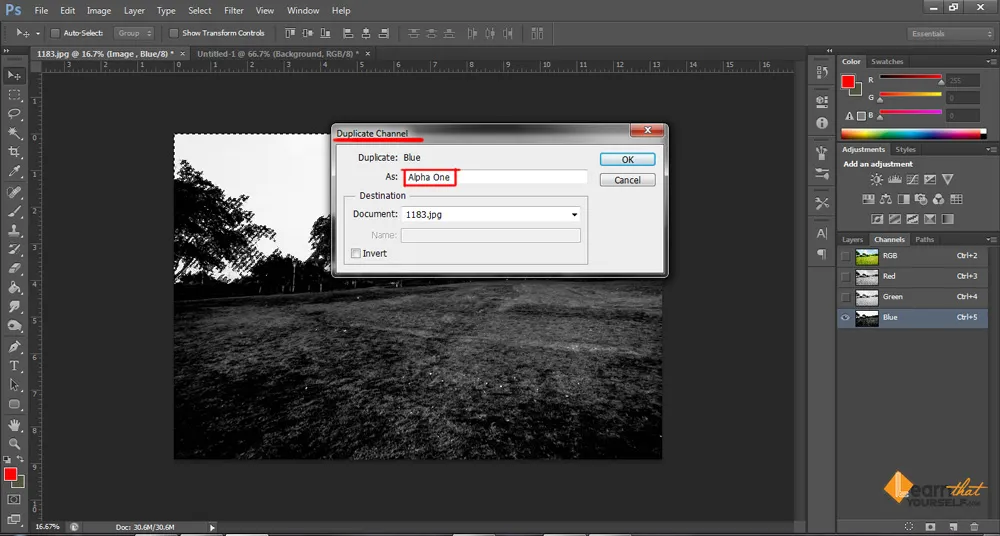Toggle the Auto-Select checkbox
1000x536 pixels.
point(55,33)
